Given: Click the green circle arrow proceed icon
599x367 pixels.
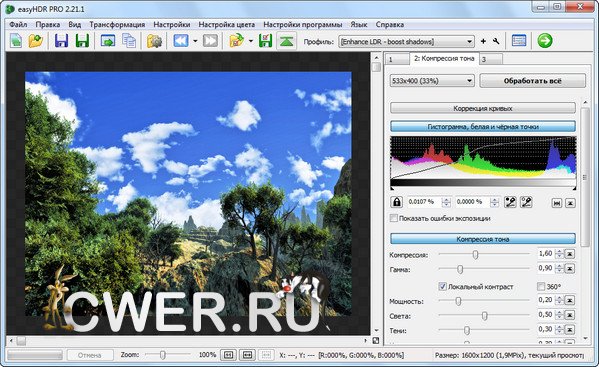Looking at the screenshot, I should (x=545, y=40).
